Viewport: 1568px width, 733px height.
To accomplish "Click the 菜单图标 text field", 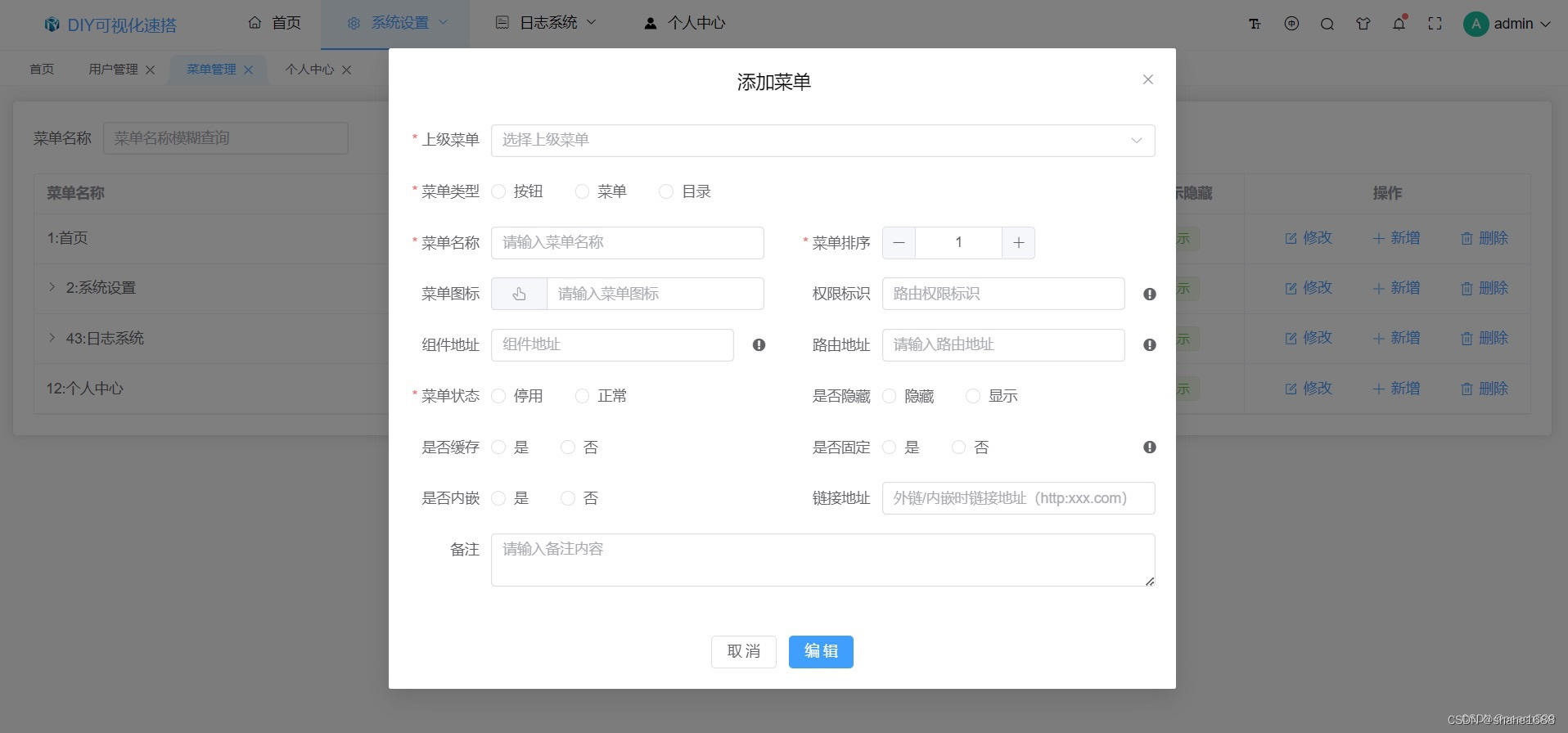I will pyautogui.click(x=656, y=294).
